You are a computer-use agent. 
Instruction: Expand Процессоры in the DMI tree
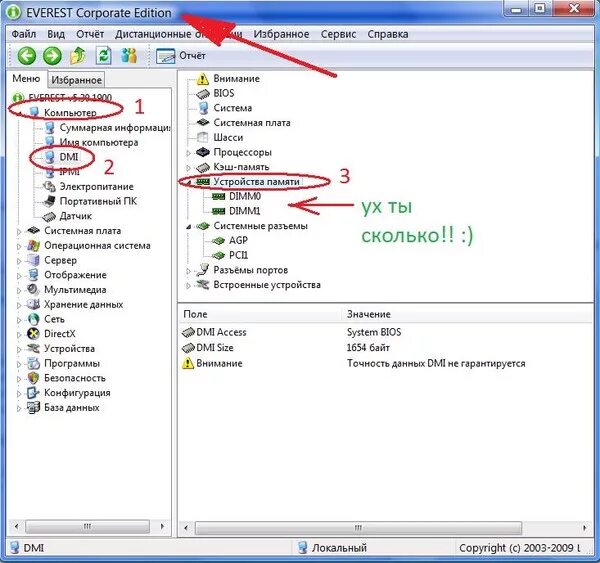click(x=188, y=153)
